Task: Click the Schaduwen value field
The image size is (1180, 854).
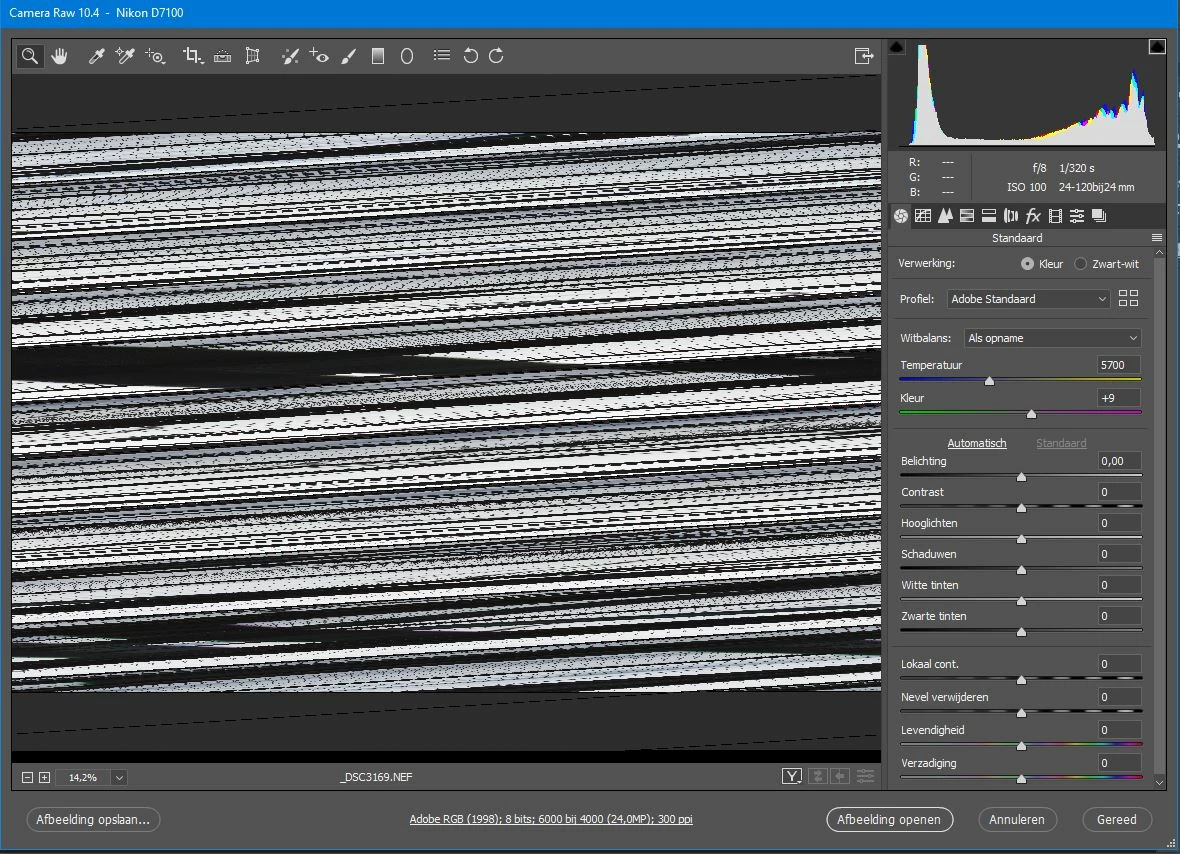Action: pyautogui.click(x=1119, y=554)
